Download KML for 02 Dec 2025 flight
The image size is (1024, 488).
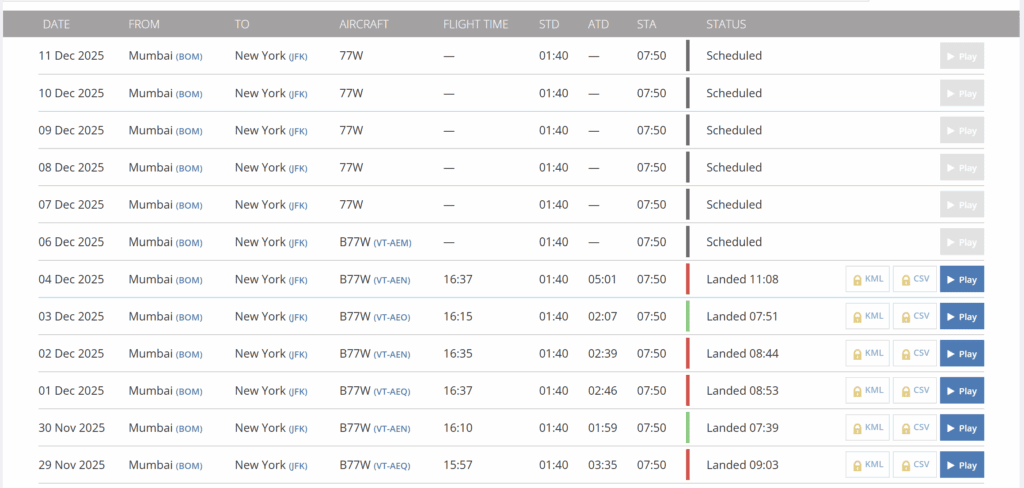pos(867,353)
